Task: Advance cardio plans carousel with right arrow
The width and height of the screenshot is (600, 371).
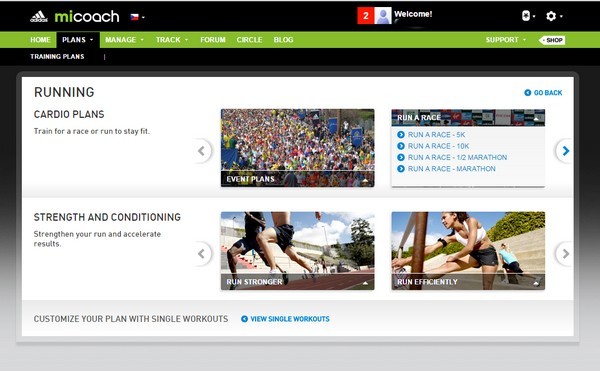Action: point(565,151)
